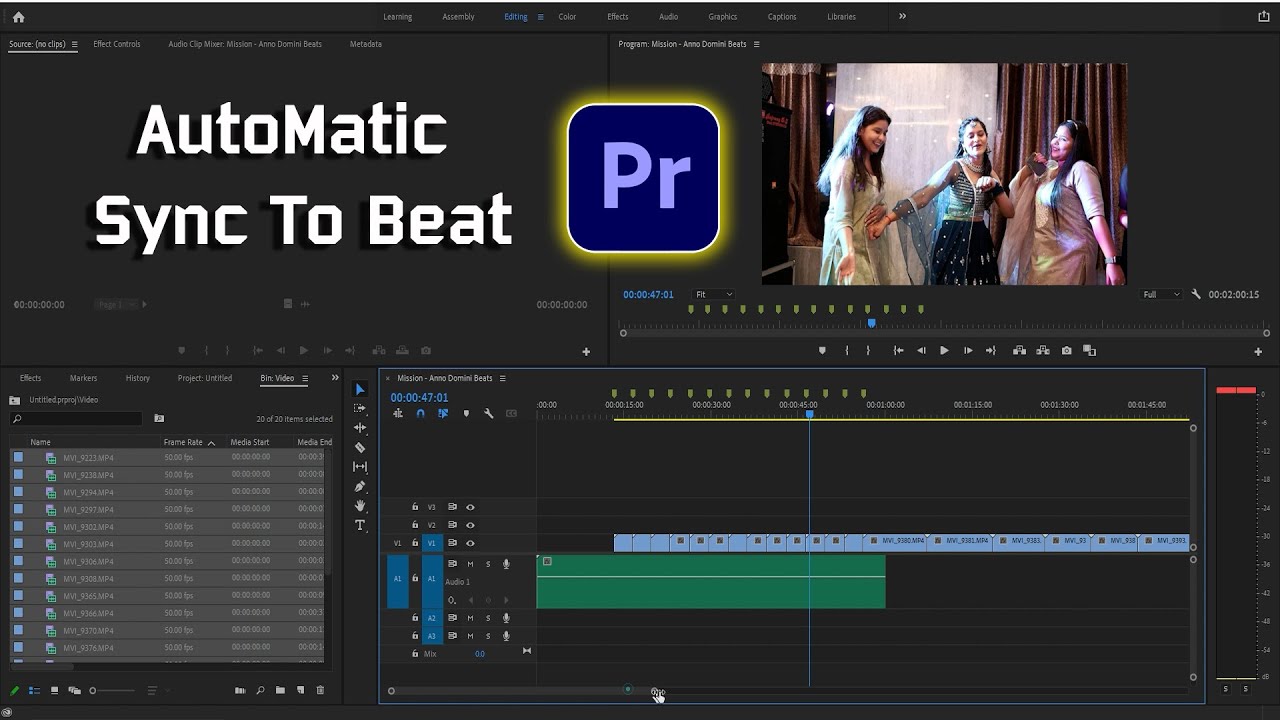Delete selected items with trash icon

tap(320, 690)
